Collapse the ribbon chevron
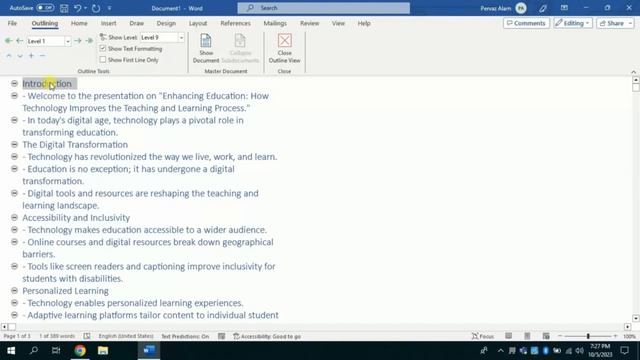 (x=633, y=72)
